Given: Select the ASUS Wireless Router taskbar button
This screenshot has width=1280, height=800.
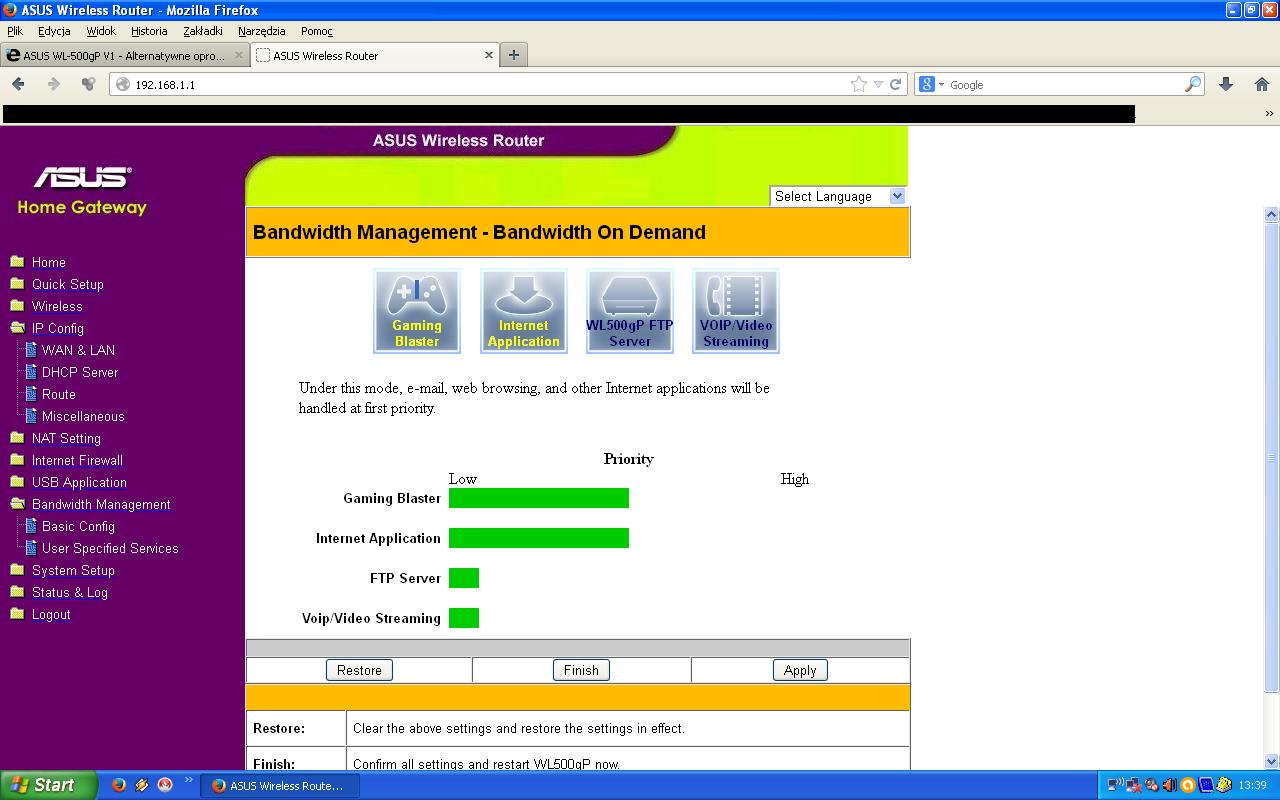Looking at the screenshot, I should [x=279, y=786].
